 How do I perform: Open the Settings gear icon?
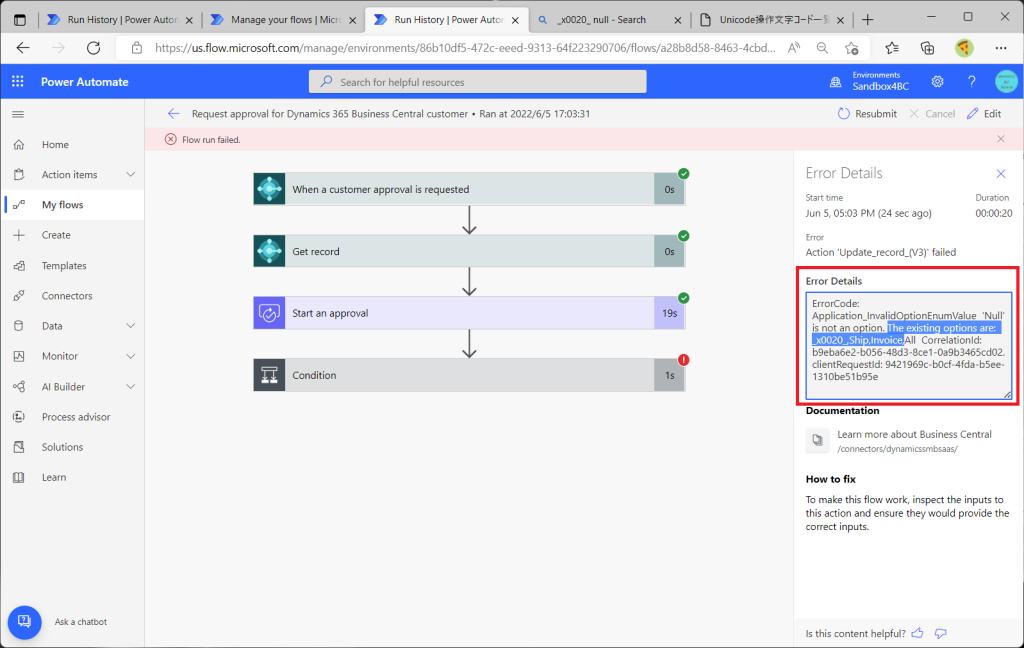(937, 82)
